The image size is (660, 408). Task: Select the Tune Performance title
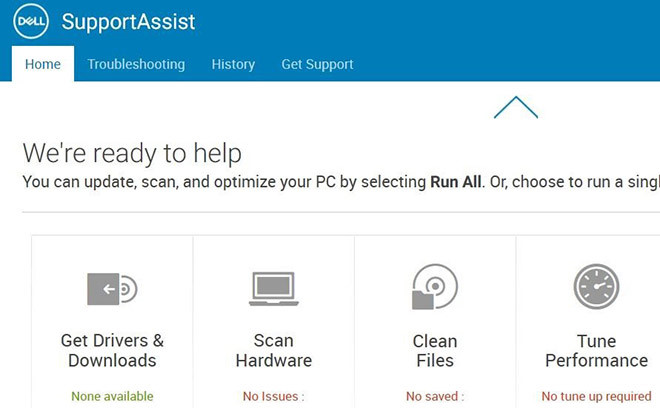tap(597, 351)
